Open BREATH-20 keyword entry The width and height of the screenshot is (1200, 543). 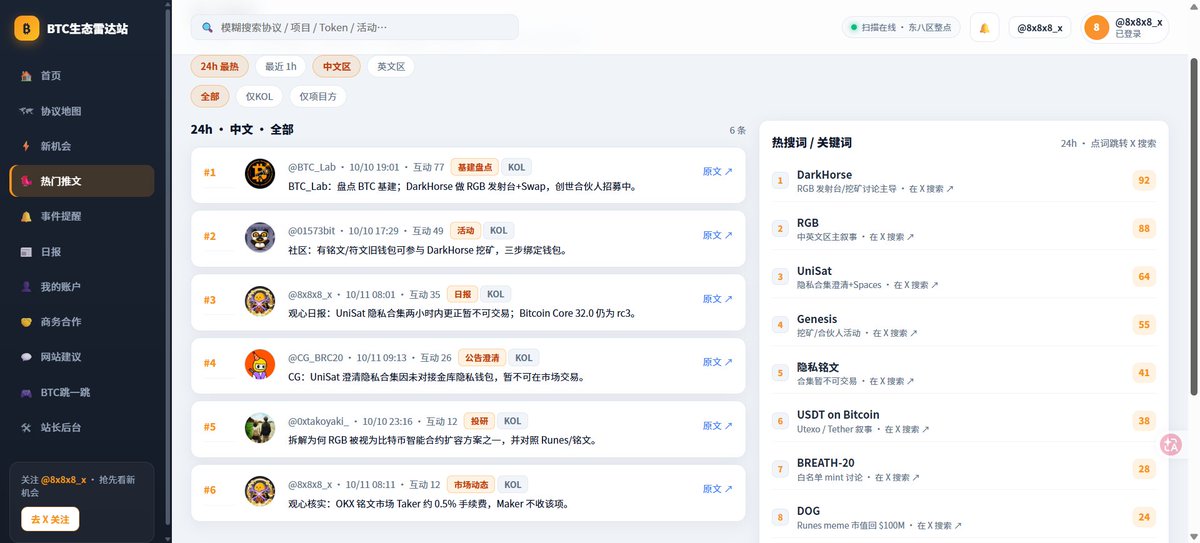(964, 469)
